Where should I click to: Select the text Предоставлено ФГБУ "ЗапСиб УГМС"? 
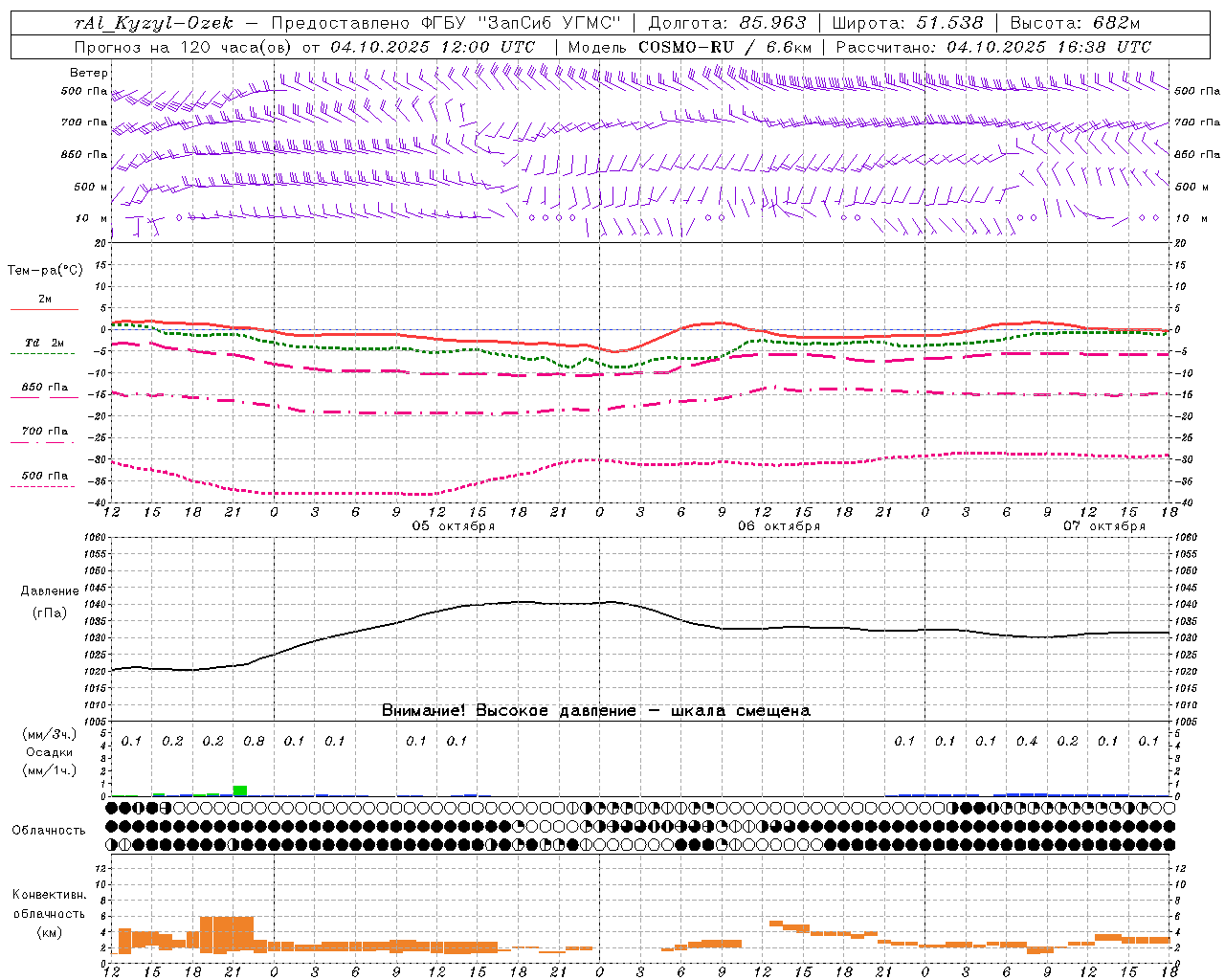[447, 23]
